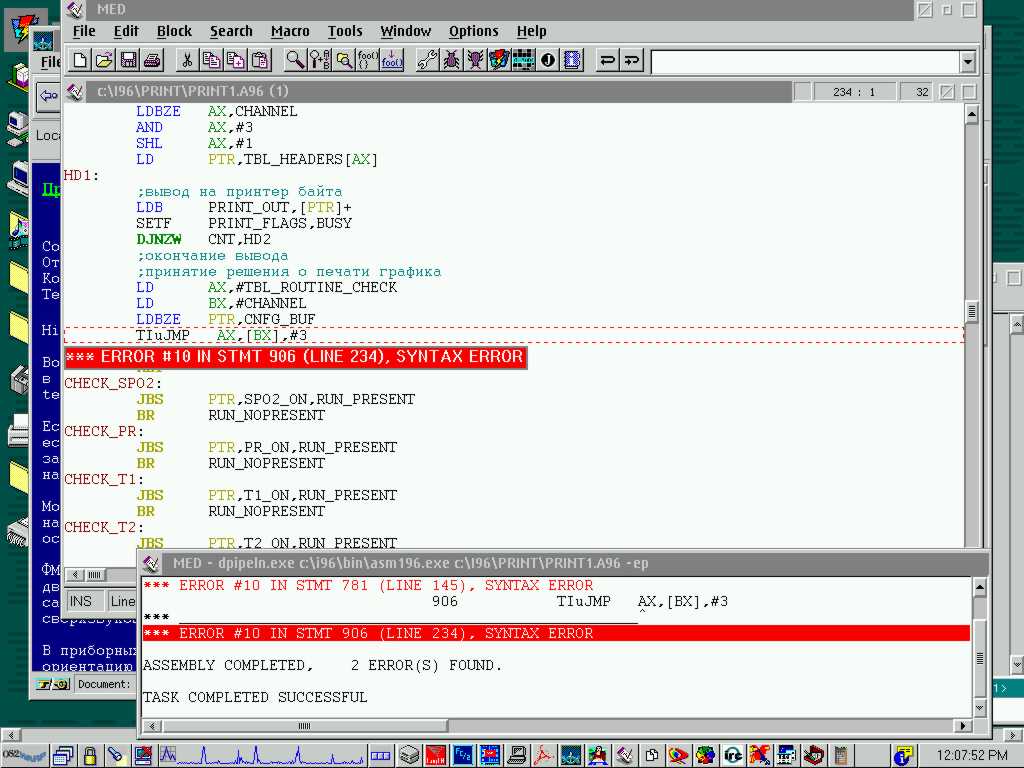Open the Edit menu
The height and width of the screenshot is (768, 1024).
point(126,31)
